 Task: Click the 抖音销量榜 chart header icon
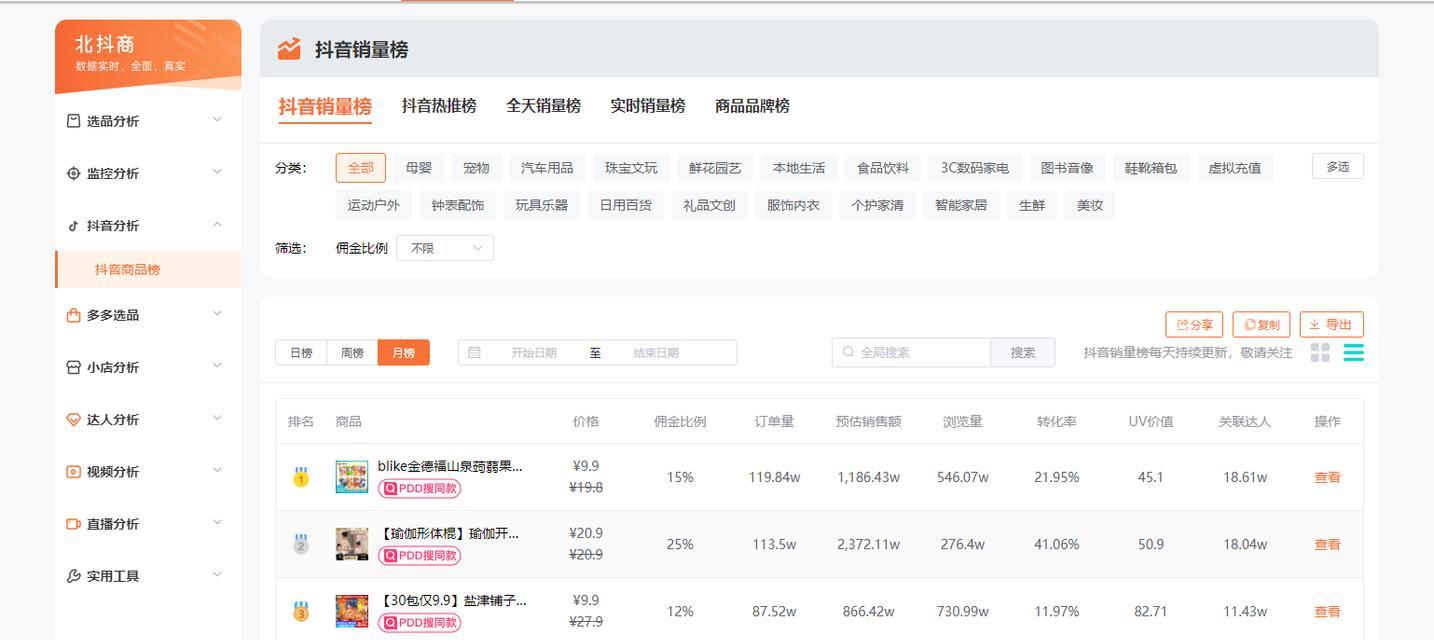tap(289, 49)
